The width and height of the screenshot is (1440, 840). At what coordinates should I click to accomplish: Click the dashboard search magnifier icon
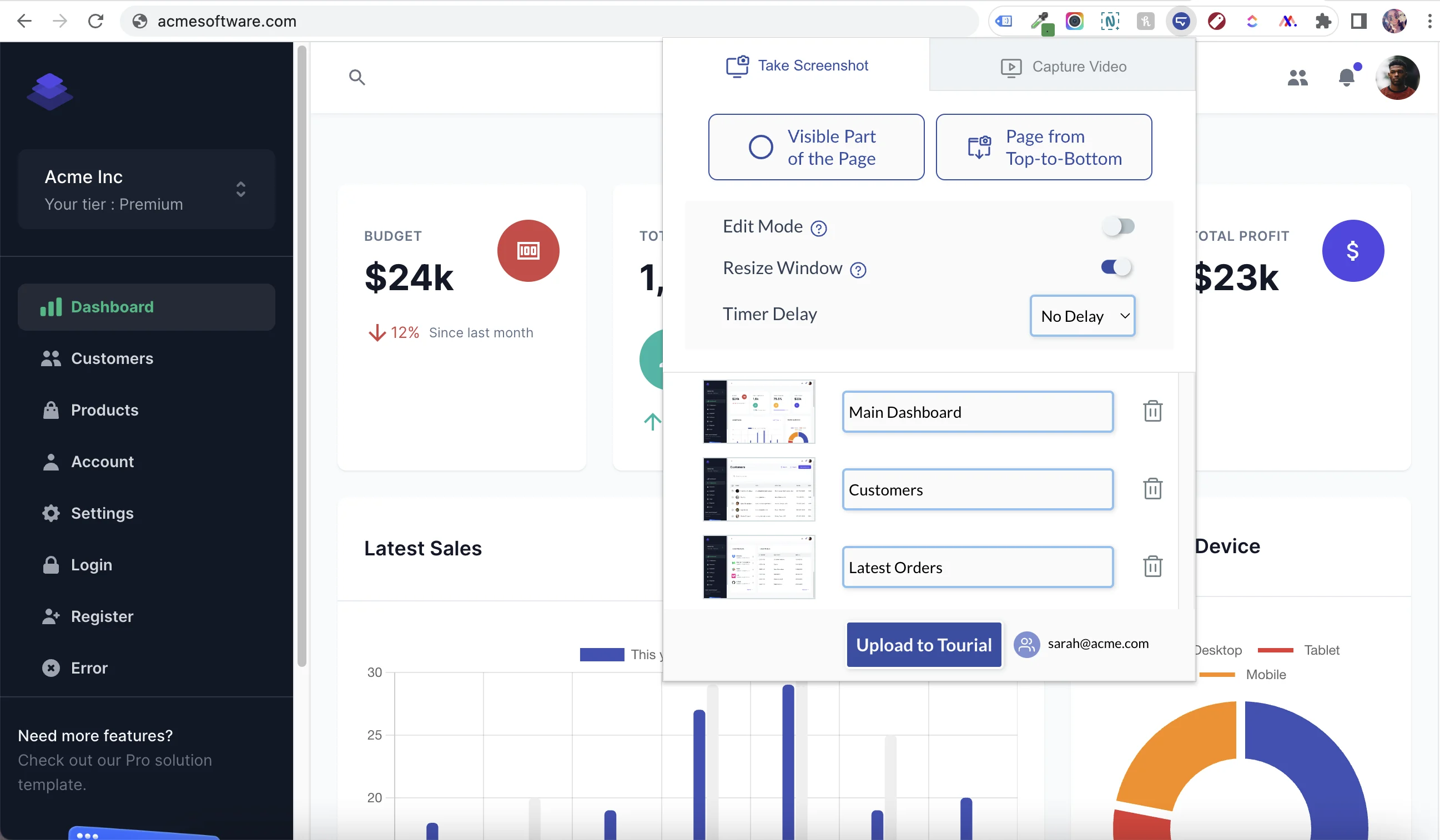[357, 77]
